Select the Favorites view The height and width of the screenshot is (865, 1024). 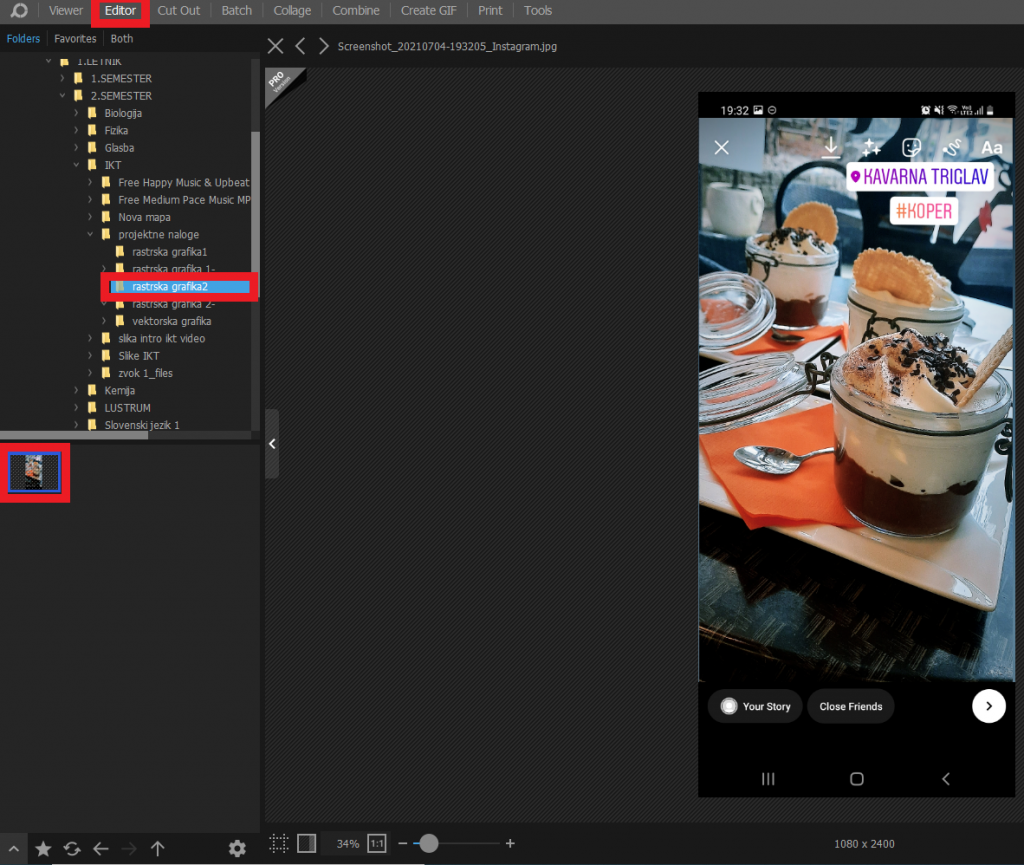75,39
